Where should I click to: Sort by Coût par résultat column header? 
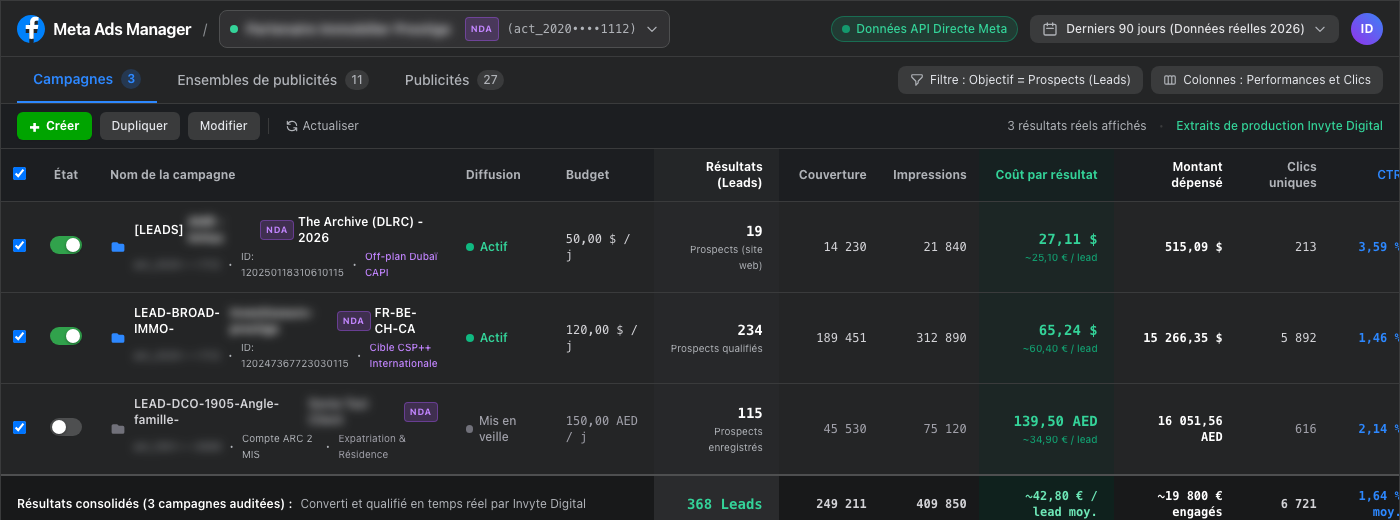click(x=1046, y=175)
